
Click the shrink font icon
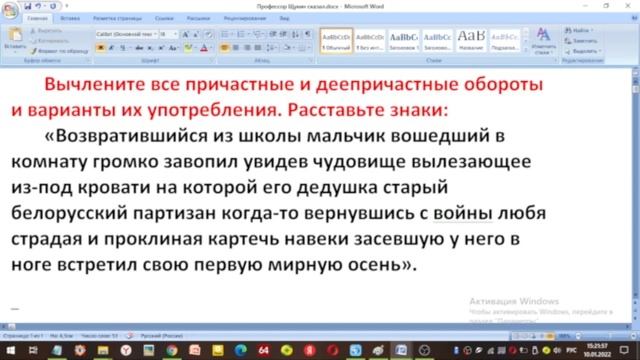[x=196, y=35]
